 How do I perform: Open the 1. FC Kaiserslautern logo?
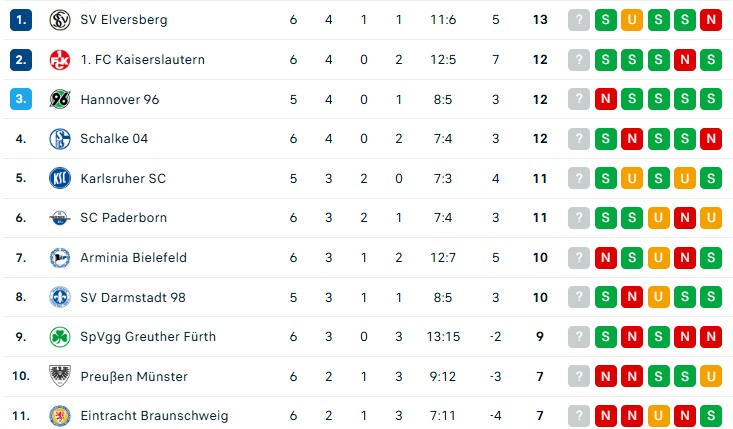(60, 60)
